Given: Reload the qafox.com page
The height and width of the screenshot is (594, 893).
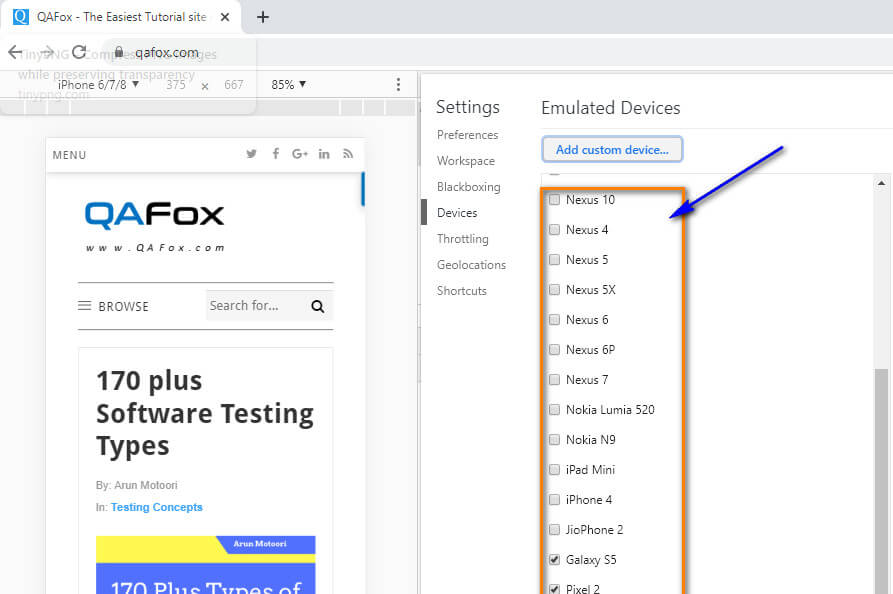Looking at the screenshot, I should pos(79,52).
